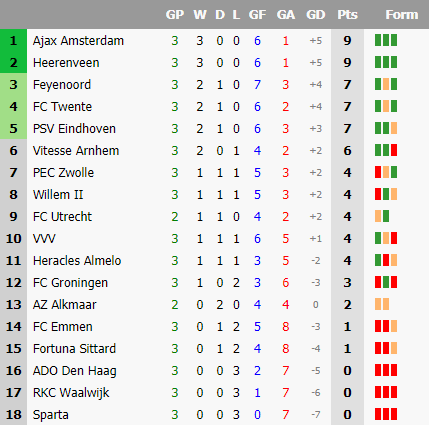Select the rank 1 green position cell
This screenshot has width=429, height=425.
[x=13, y=40]
